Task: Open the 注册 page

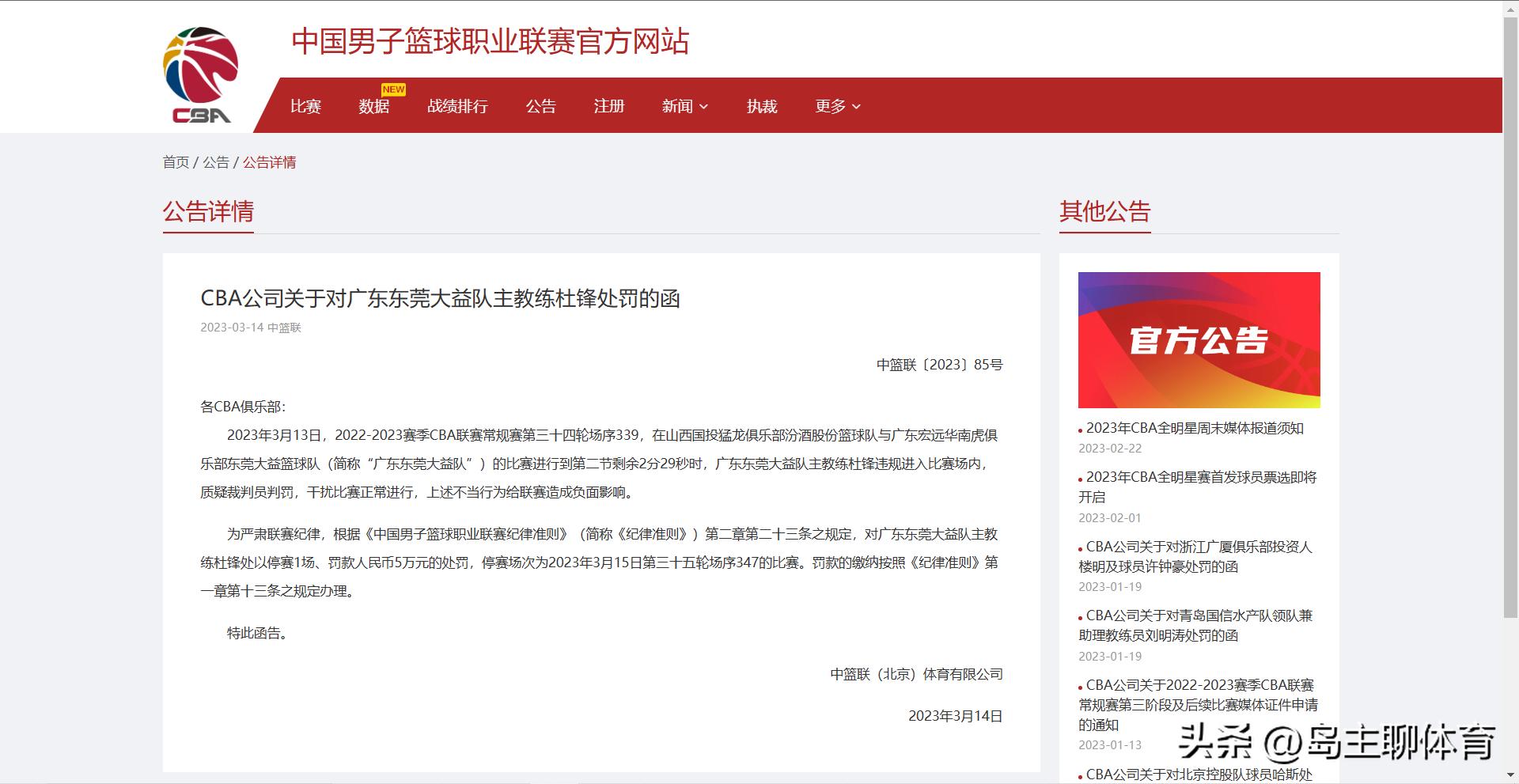Action: (608, 105)
